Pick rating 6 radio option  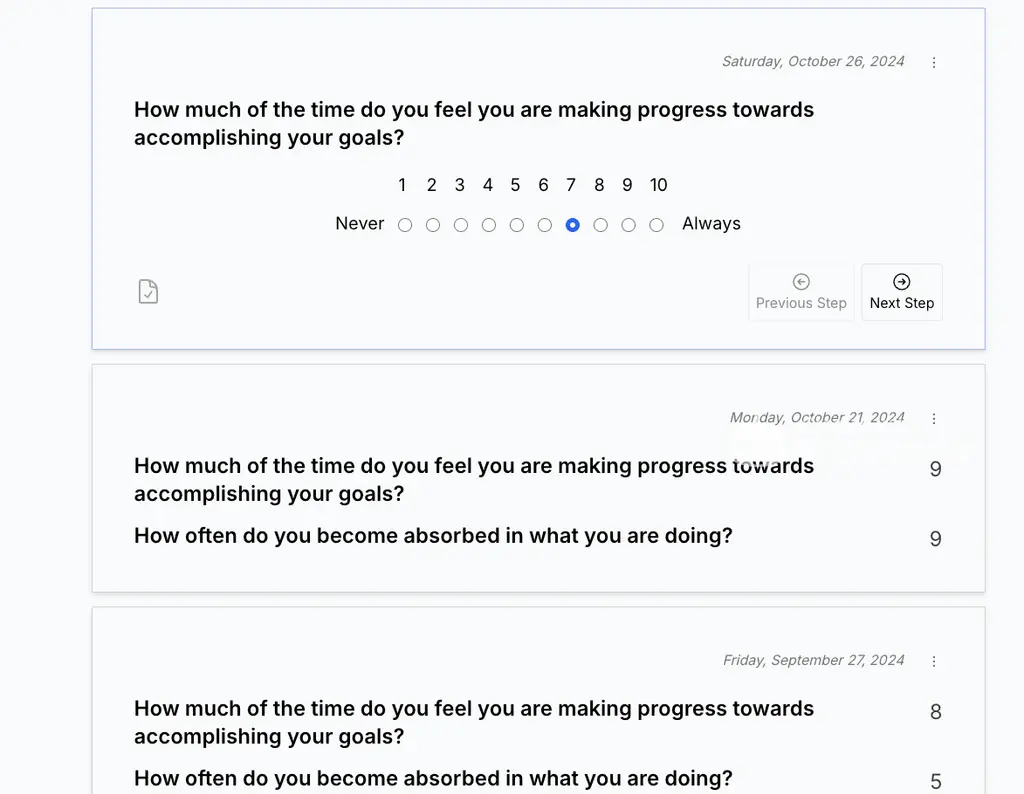click(545, 225)
